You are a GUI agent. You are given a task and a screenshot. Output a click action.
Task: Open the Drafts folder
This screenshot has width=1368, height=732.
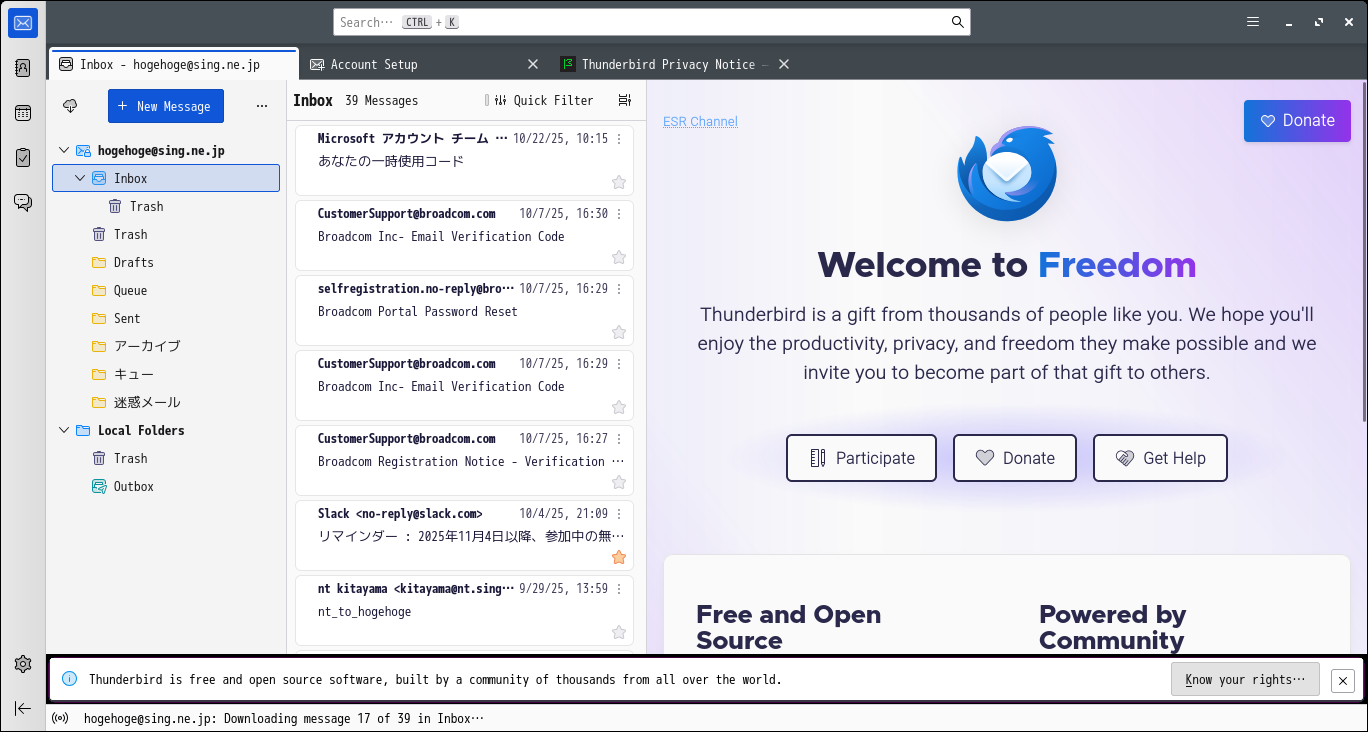[166, 262]
